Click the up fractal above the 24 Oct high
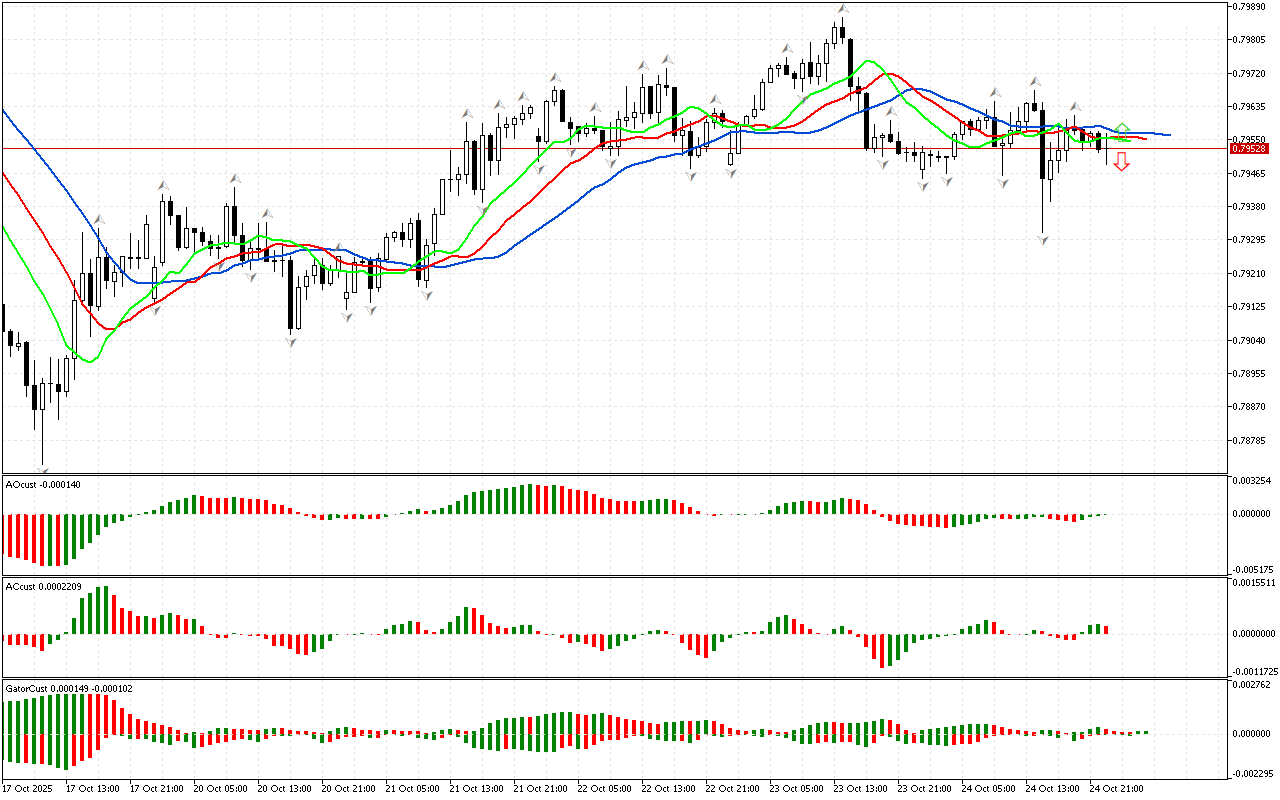 click(1036, 81)
